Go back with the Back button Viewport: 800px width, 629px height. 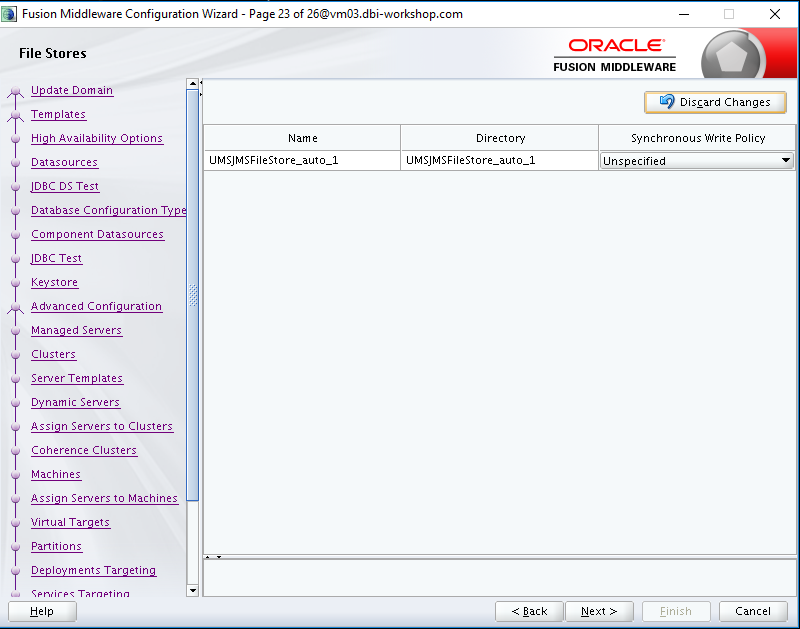[529, 611]
